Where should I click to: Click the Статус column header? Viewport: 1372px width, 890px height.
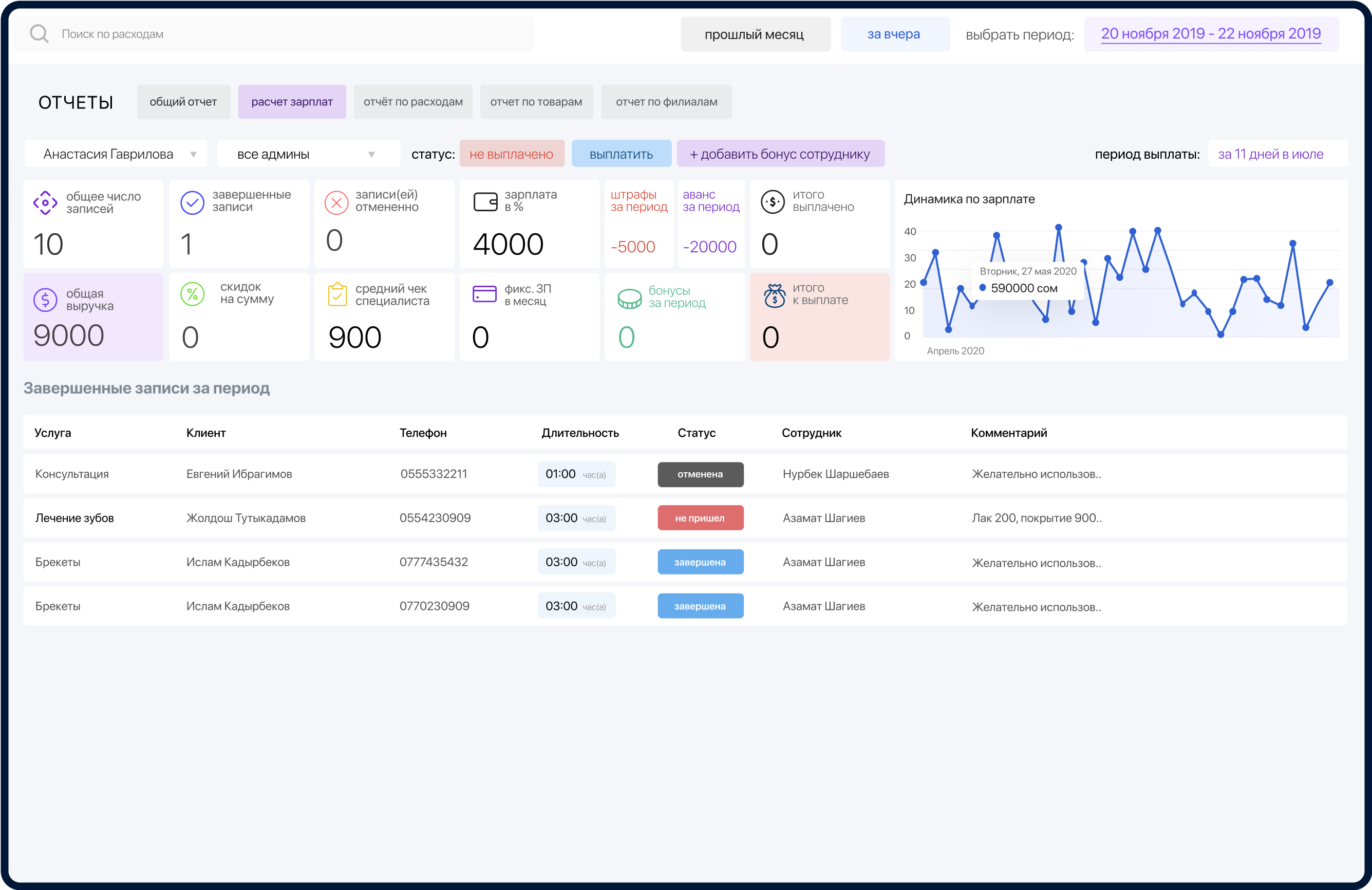pyautogui.click(x=697, y=433)
